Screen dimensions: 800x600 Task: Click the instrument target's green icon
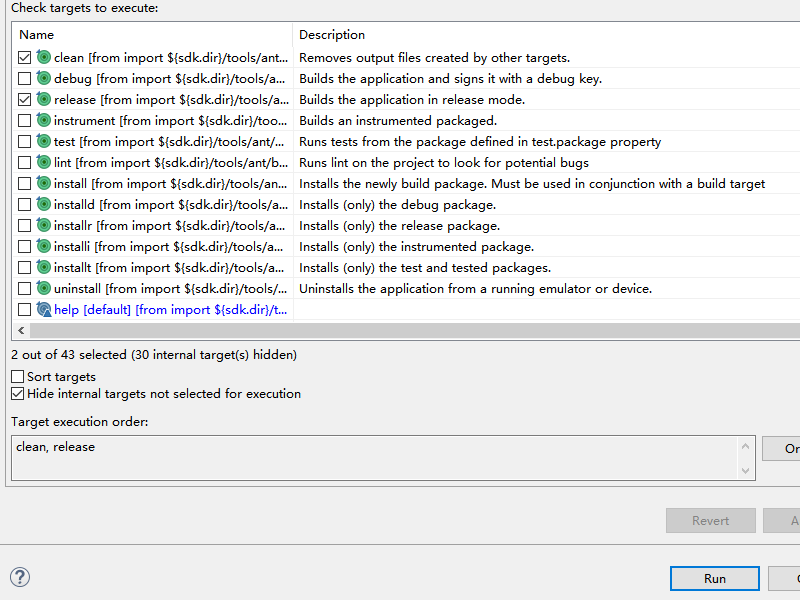[44, 121]
